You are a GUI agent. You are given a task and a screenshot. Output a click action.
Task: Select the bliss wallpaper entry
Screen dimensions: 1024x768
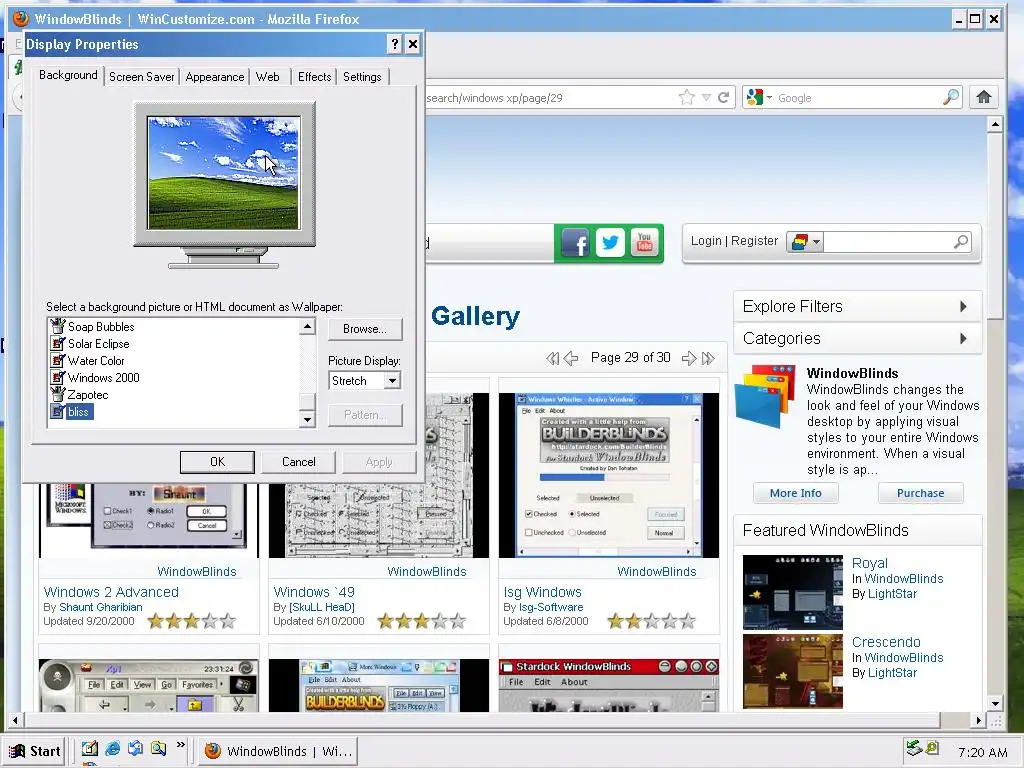coord(78,411)
